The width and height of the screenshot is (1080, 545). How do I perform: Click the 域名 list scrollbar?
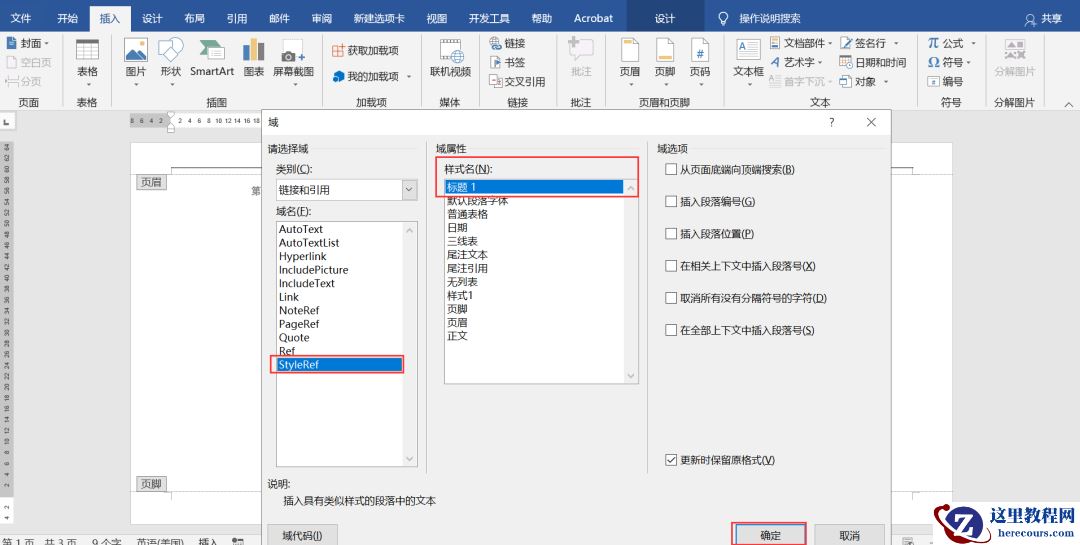410,344
